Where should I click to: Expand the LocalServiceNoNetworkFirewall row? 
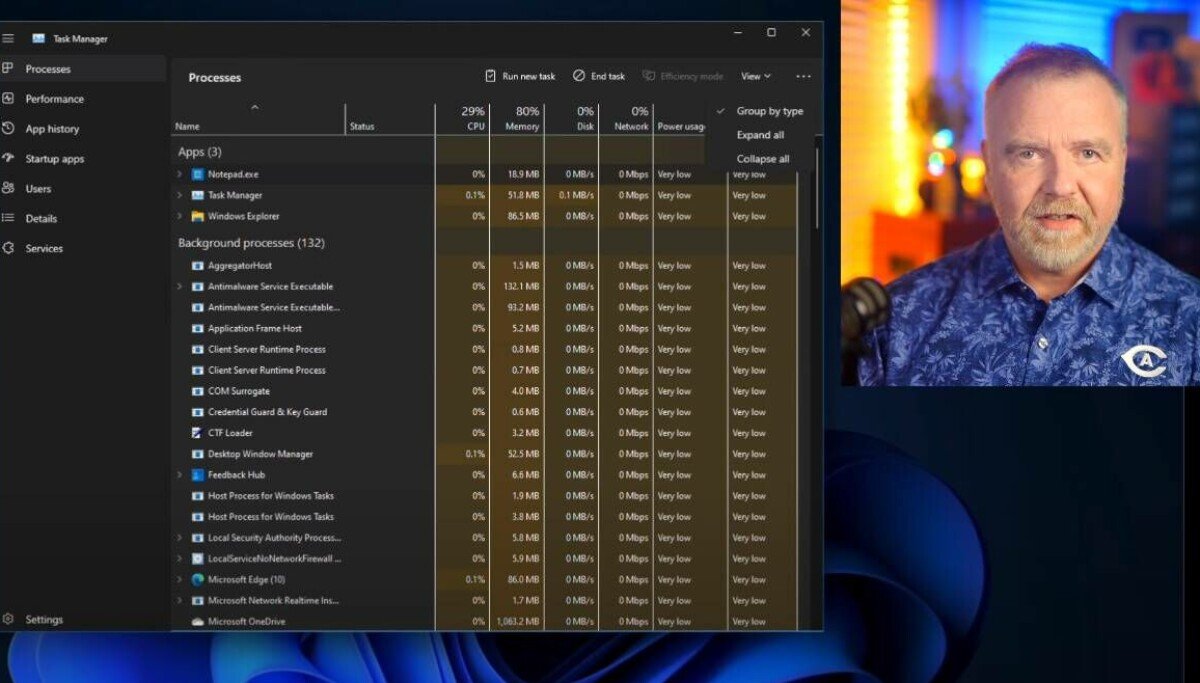click(180, 559)
